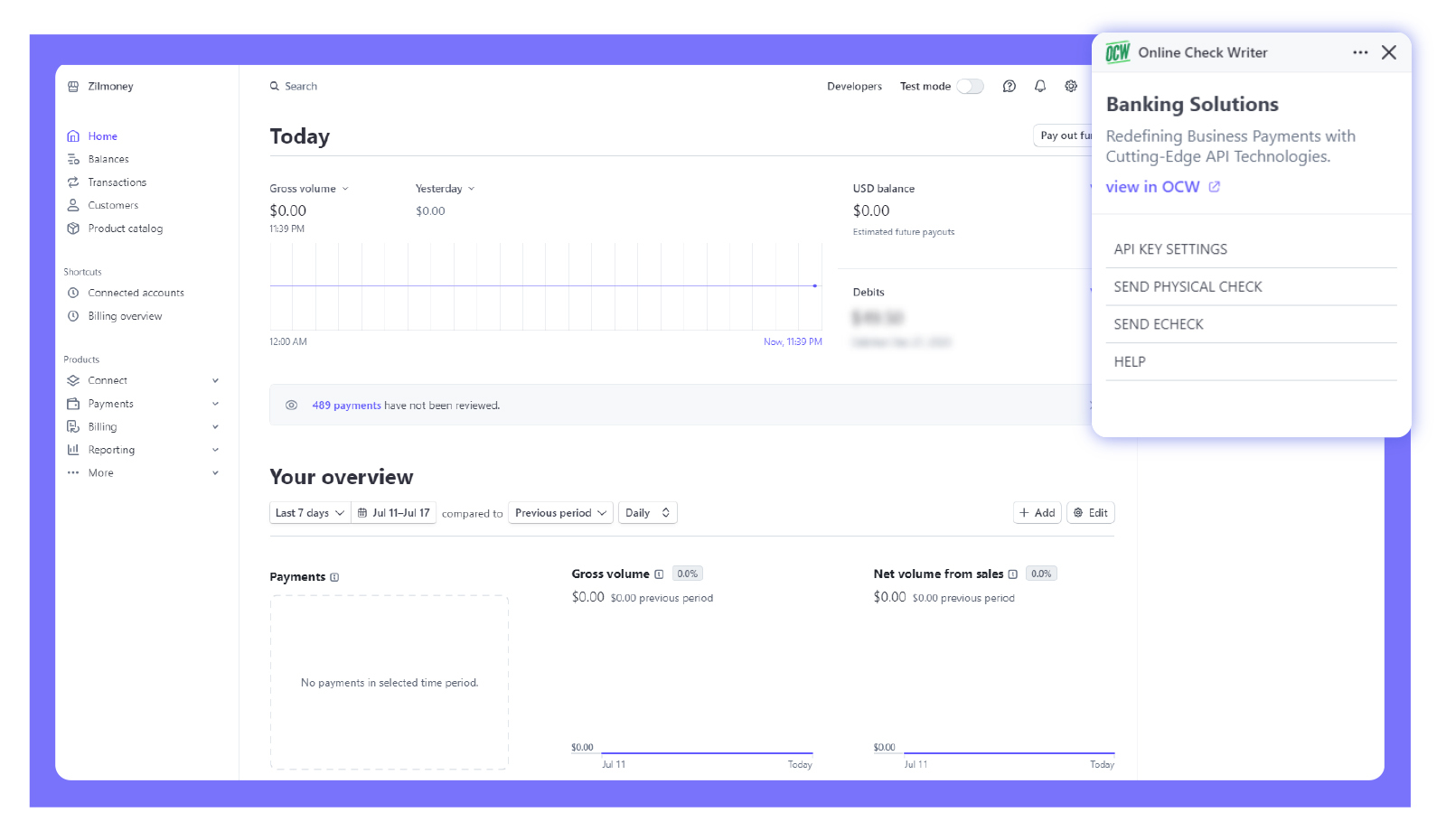Image resolution: width=1446 pixels, height=840 pixels.
Task: Click the Payments info icon
Action: [334, 577]
